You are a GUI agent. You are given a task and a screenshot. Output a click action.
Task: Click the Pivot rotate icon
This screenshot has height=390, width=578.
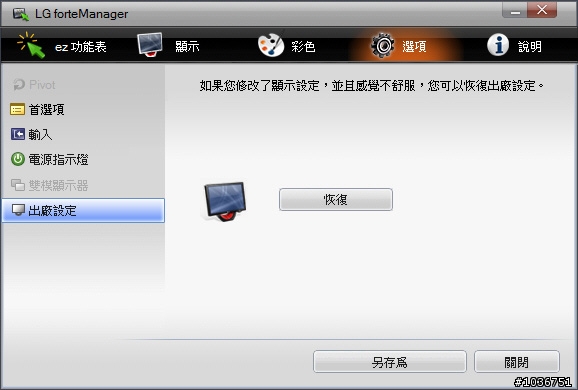pyautogui.click(x=19, y=85)
